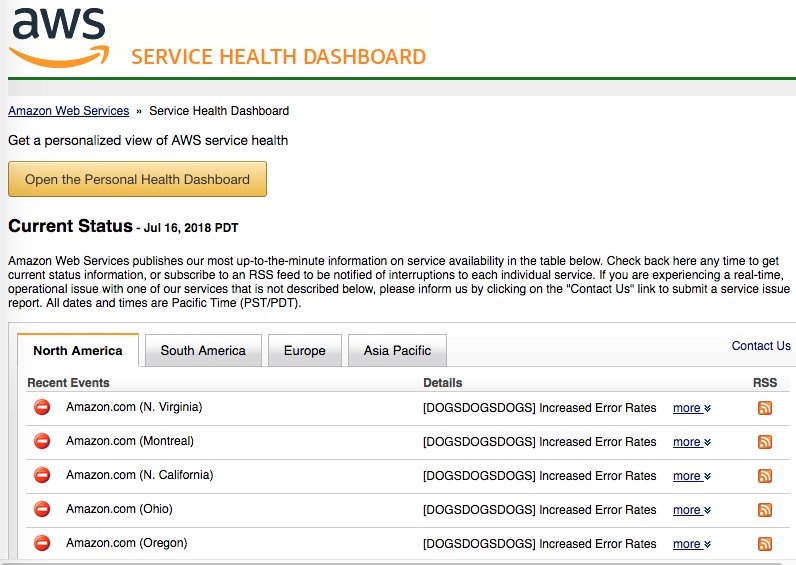Expand more details for N. California

coord(692,476)
